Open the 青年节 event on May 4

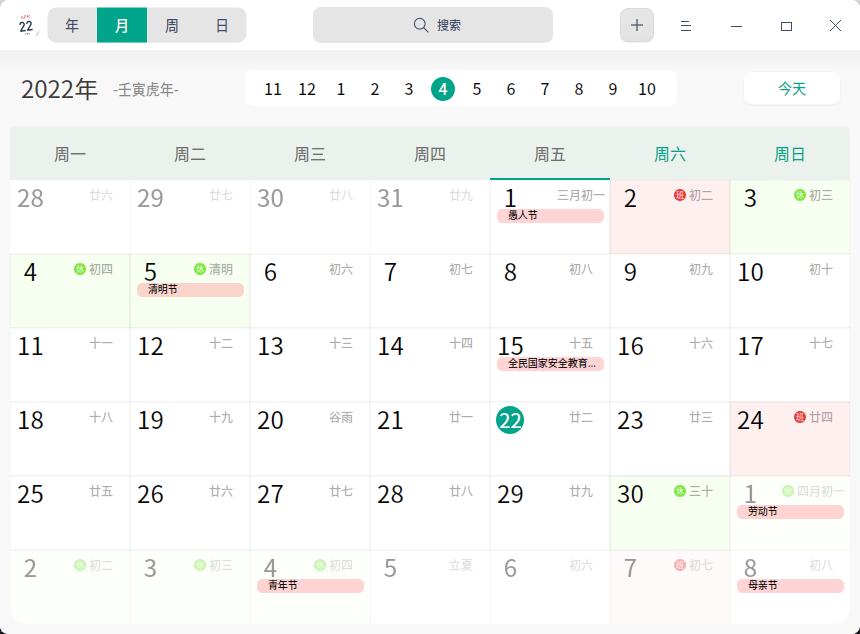click(310, 586)
